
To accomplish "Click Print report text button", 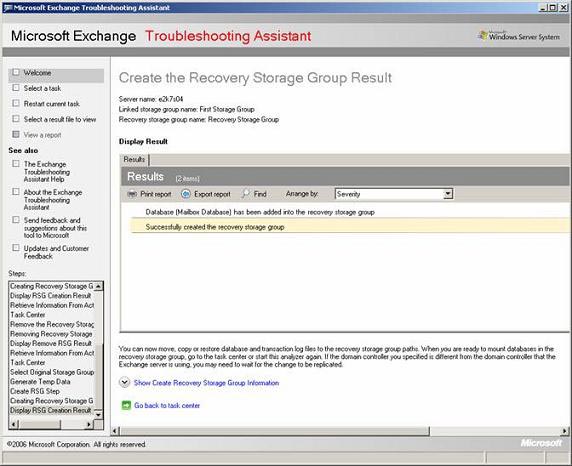I will [x=156, y=194].
